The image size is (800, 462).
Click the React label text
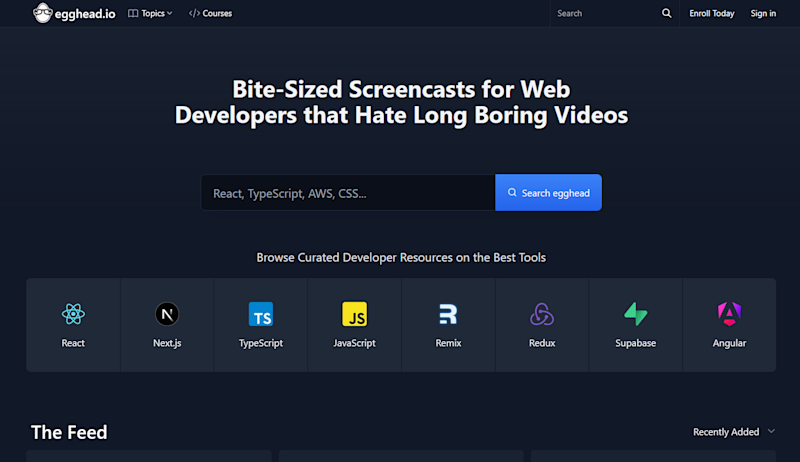[73, 343]
